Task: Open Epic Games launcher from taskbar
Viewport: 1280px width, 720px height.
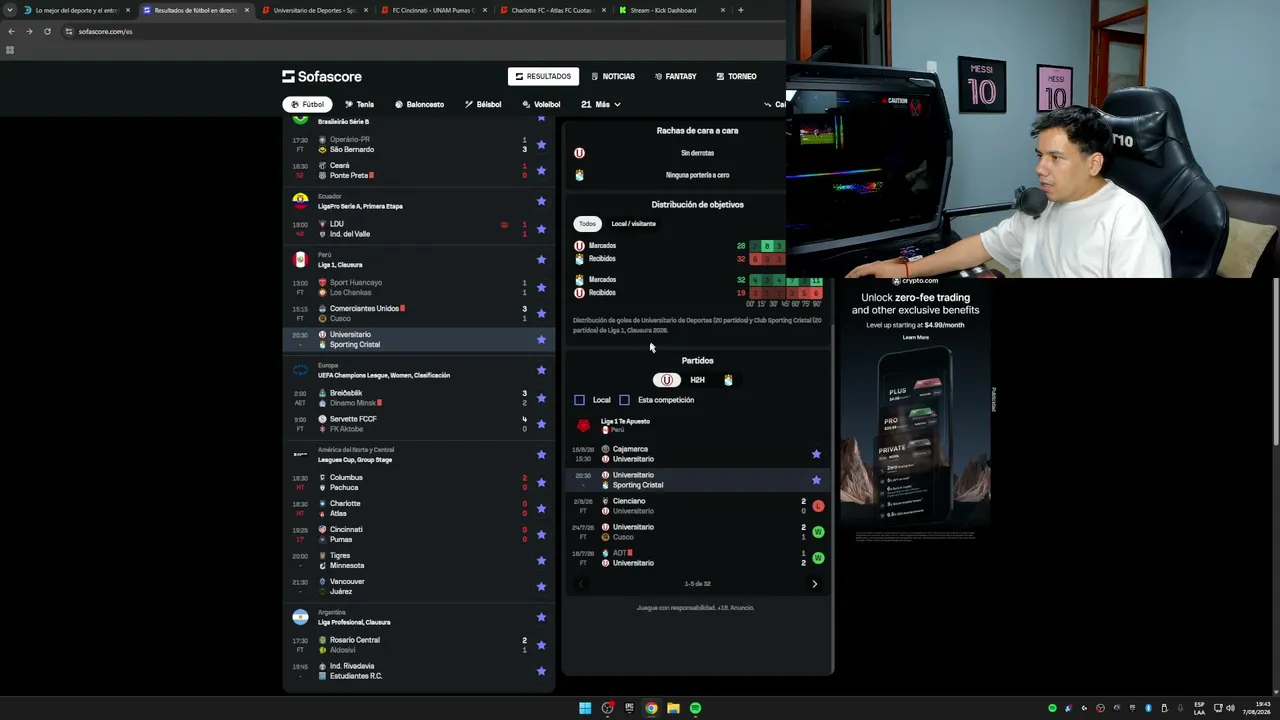Action: [629, 708]
